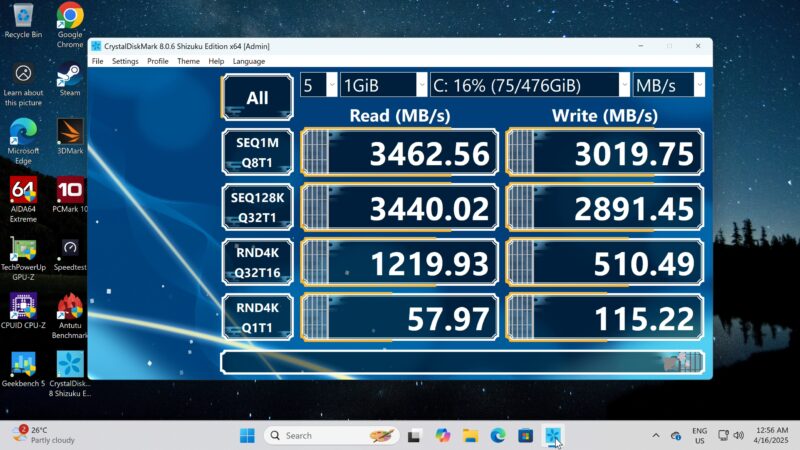Open File Explorer from taskbar
The height and width of the screenshot is (450, 800).
(x=470, y=436)
